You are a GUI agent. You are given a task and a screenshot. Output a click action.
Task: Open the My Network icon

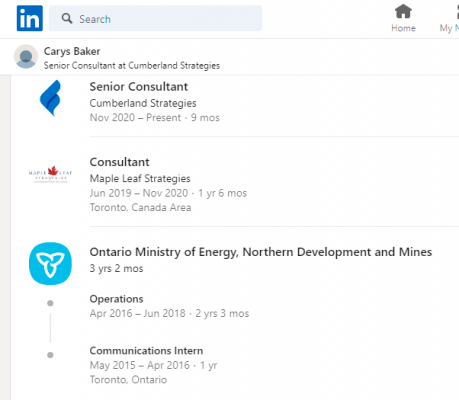457,11
